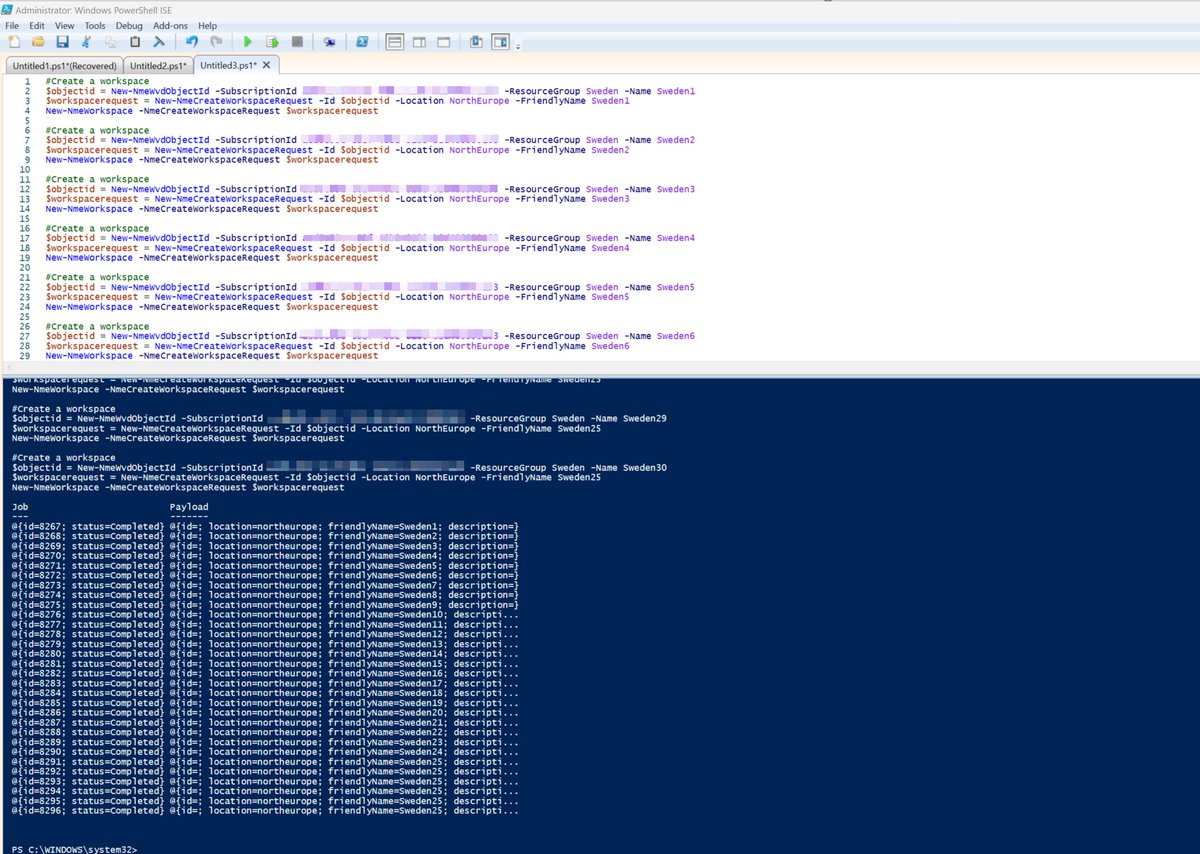The image size is (1200, 854).
Task: Click the '@{id=8280; status=Completed}' job entry
Action: click(x=88, y=654)
